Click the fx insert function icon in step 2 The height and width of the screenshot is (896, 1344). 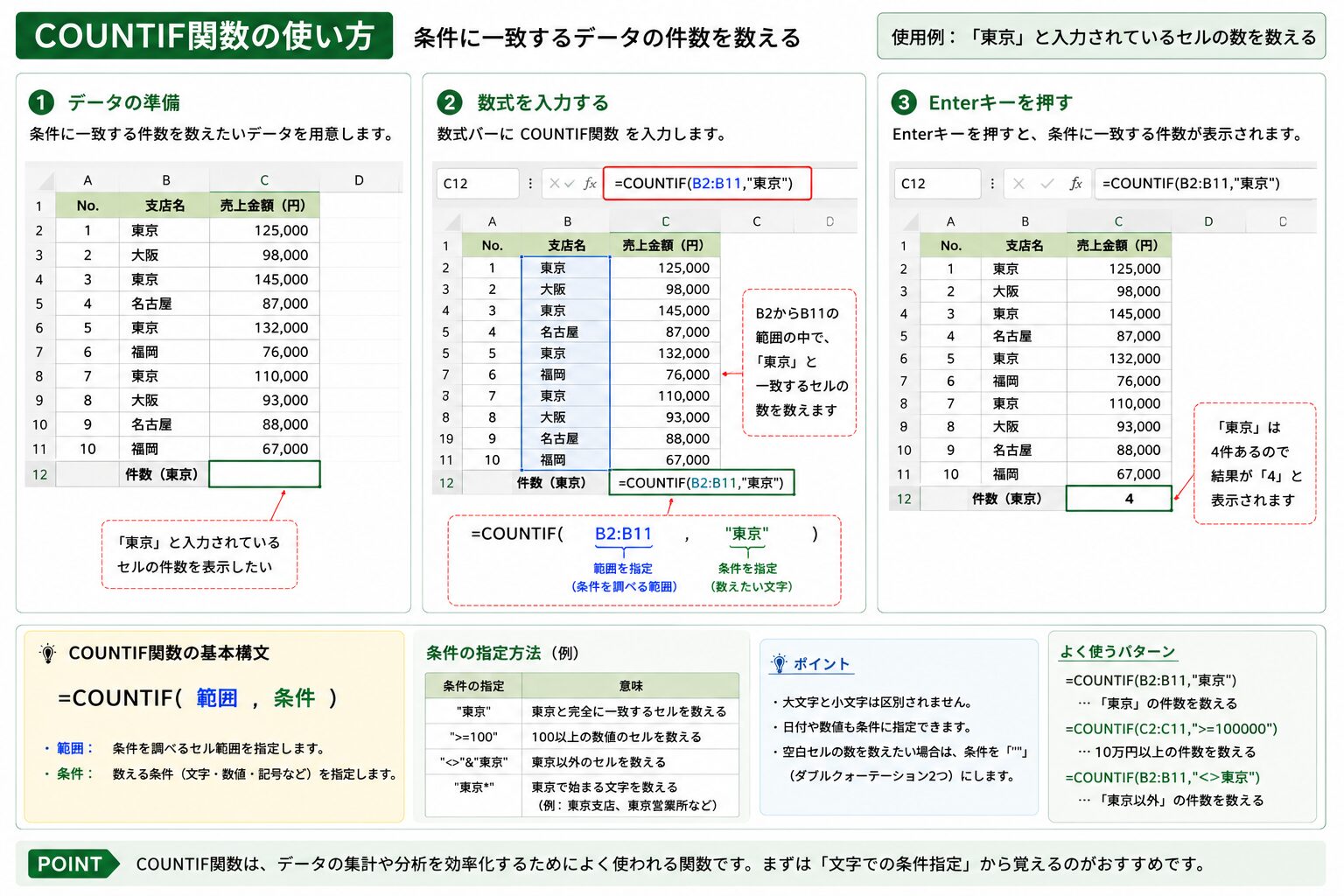pyautogui.click(x=590, y=184)
